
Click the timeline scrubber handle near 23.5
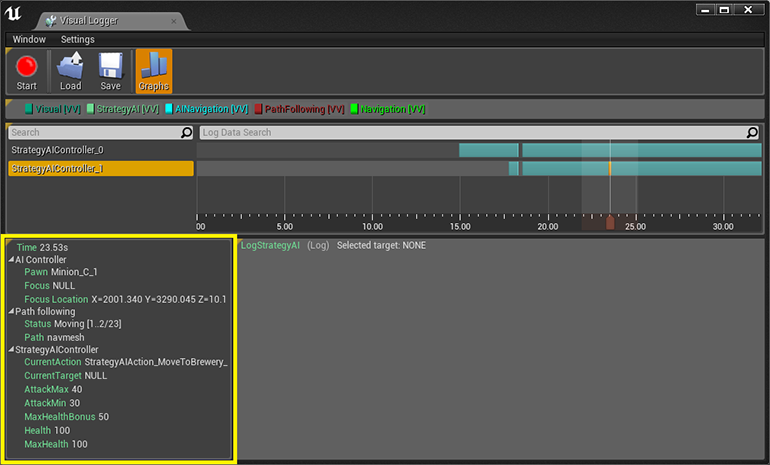tap(610, 222)
